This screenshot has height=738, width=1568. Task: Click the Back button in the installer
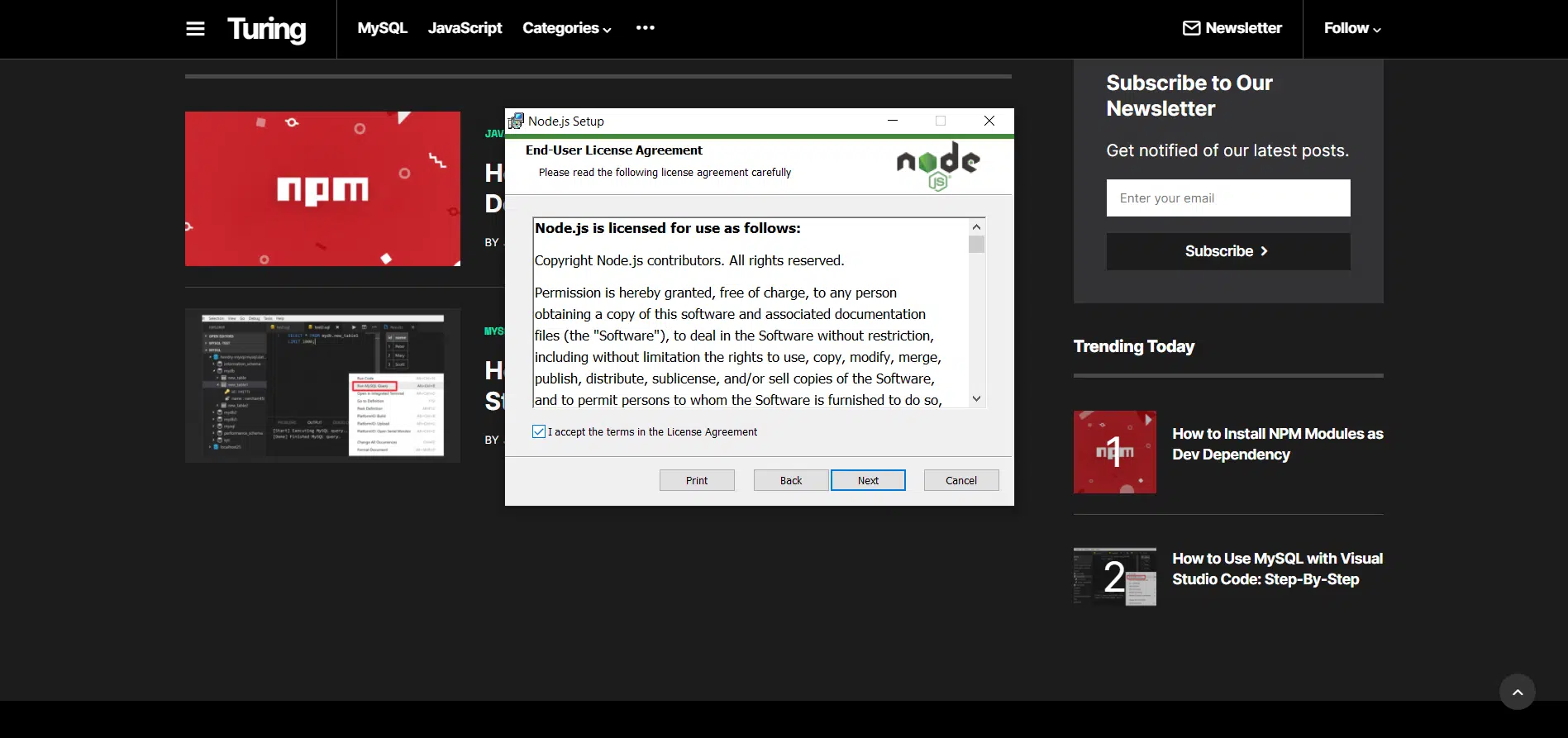coord(791,480)
